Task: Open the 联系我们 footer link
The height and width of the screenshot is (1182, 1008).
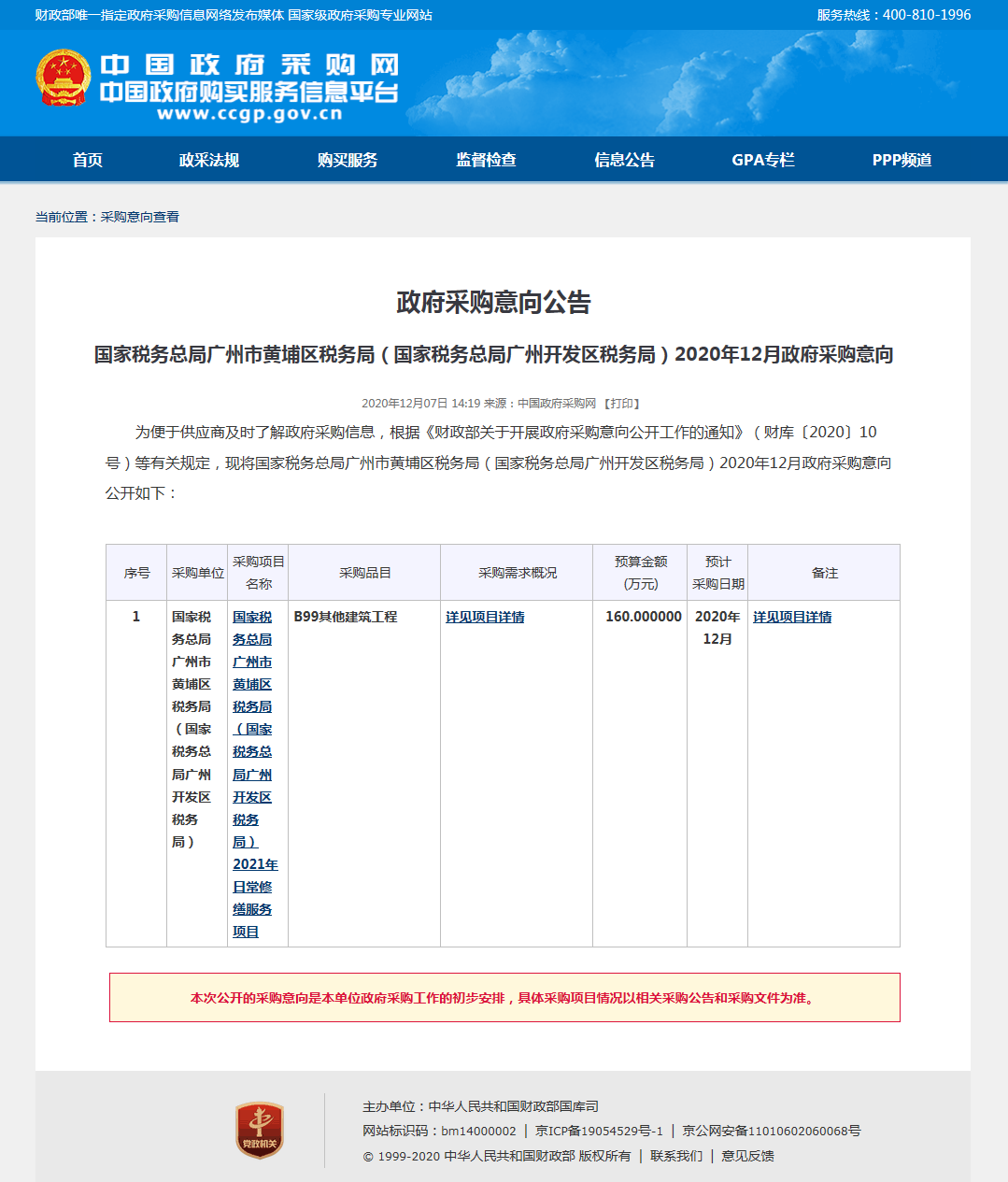Action: pyautogui.click(x=676, y=1156)
